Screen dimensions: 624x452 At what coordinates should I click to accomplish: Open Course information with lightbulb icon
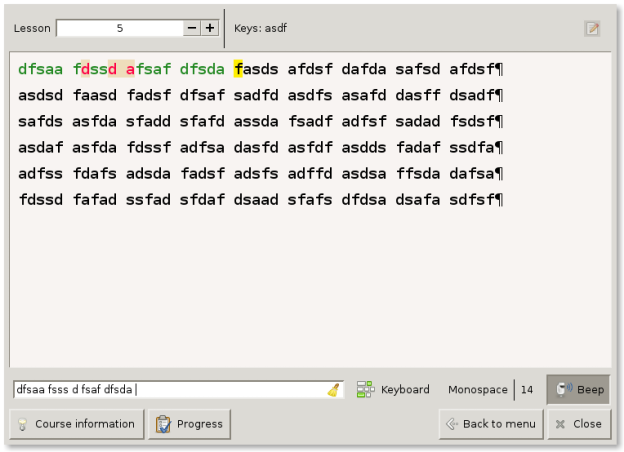click(x=75, y=424)
